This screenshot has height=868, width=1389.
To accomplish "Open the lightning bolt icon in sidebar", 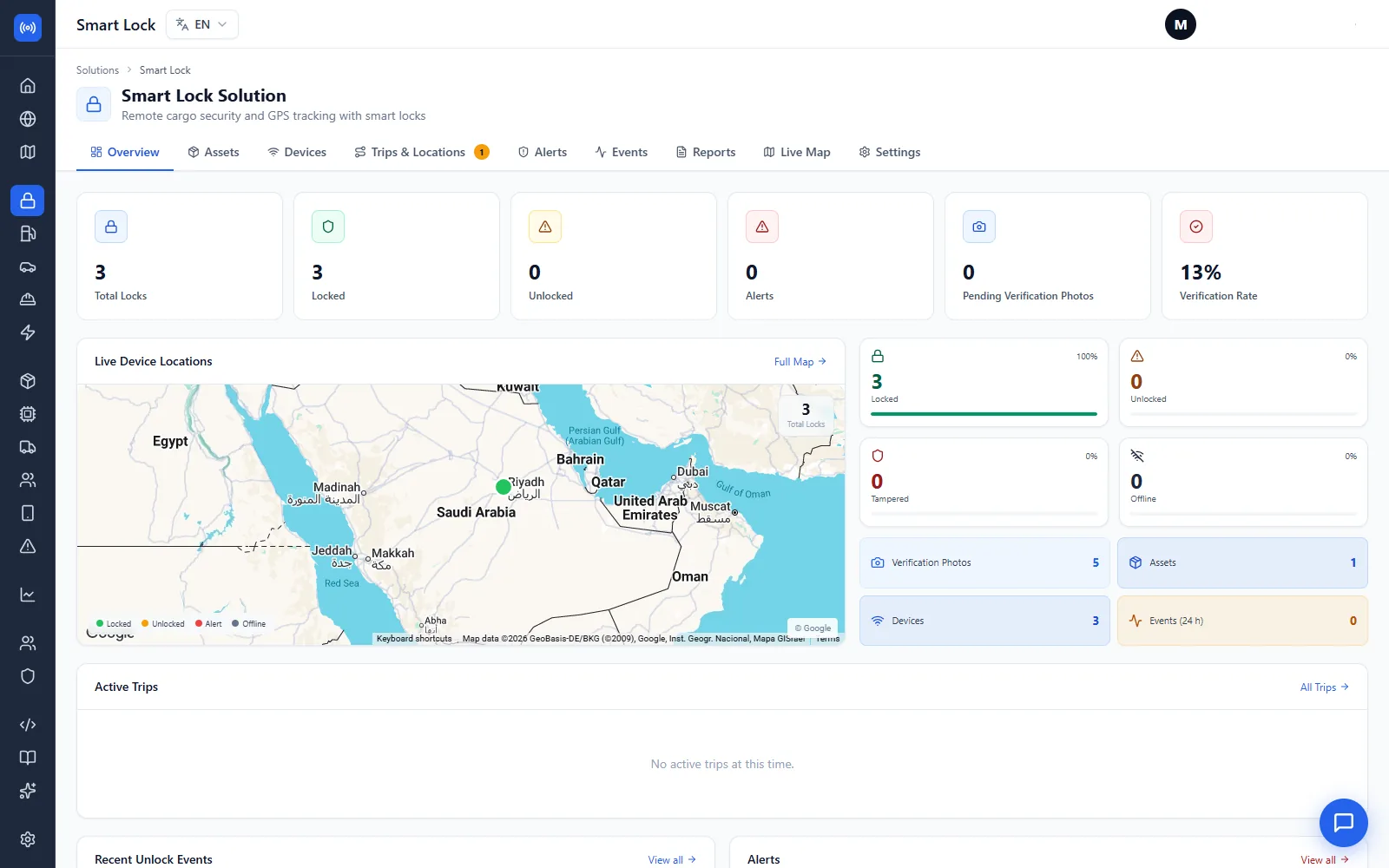I will pyautogui.click(x=28, y=332).
